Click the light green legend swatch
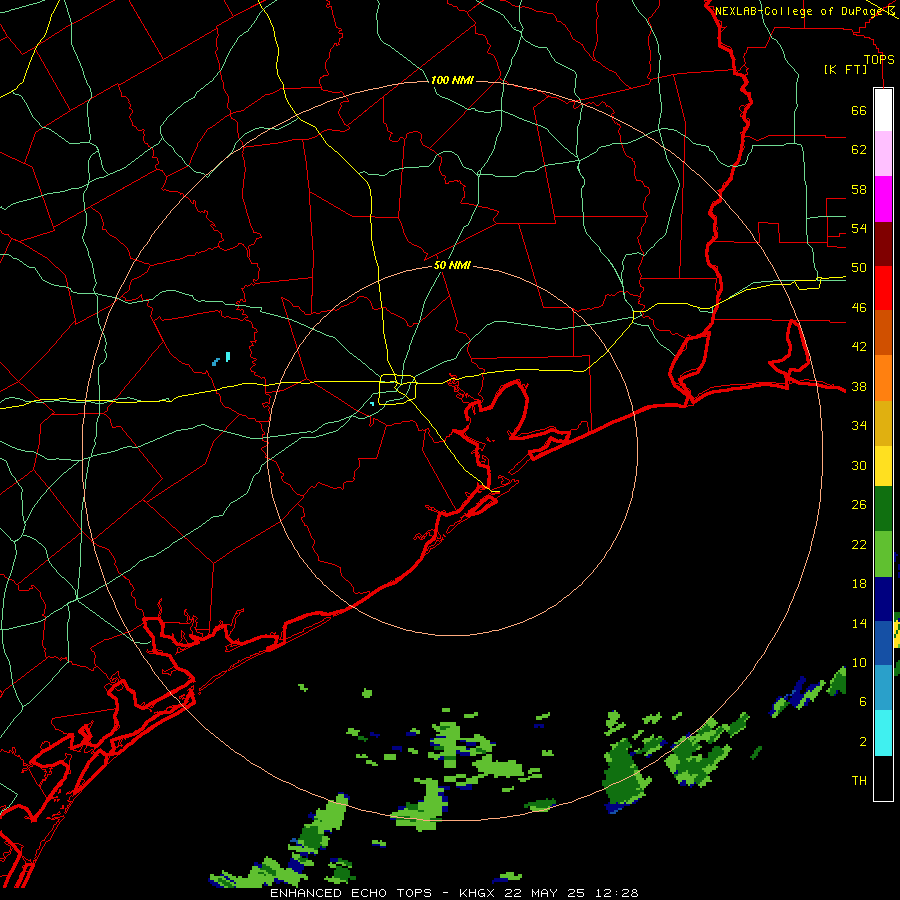Screen dimensions: 900x900 [x=883, y=554]
